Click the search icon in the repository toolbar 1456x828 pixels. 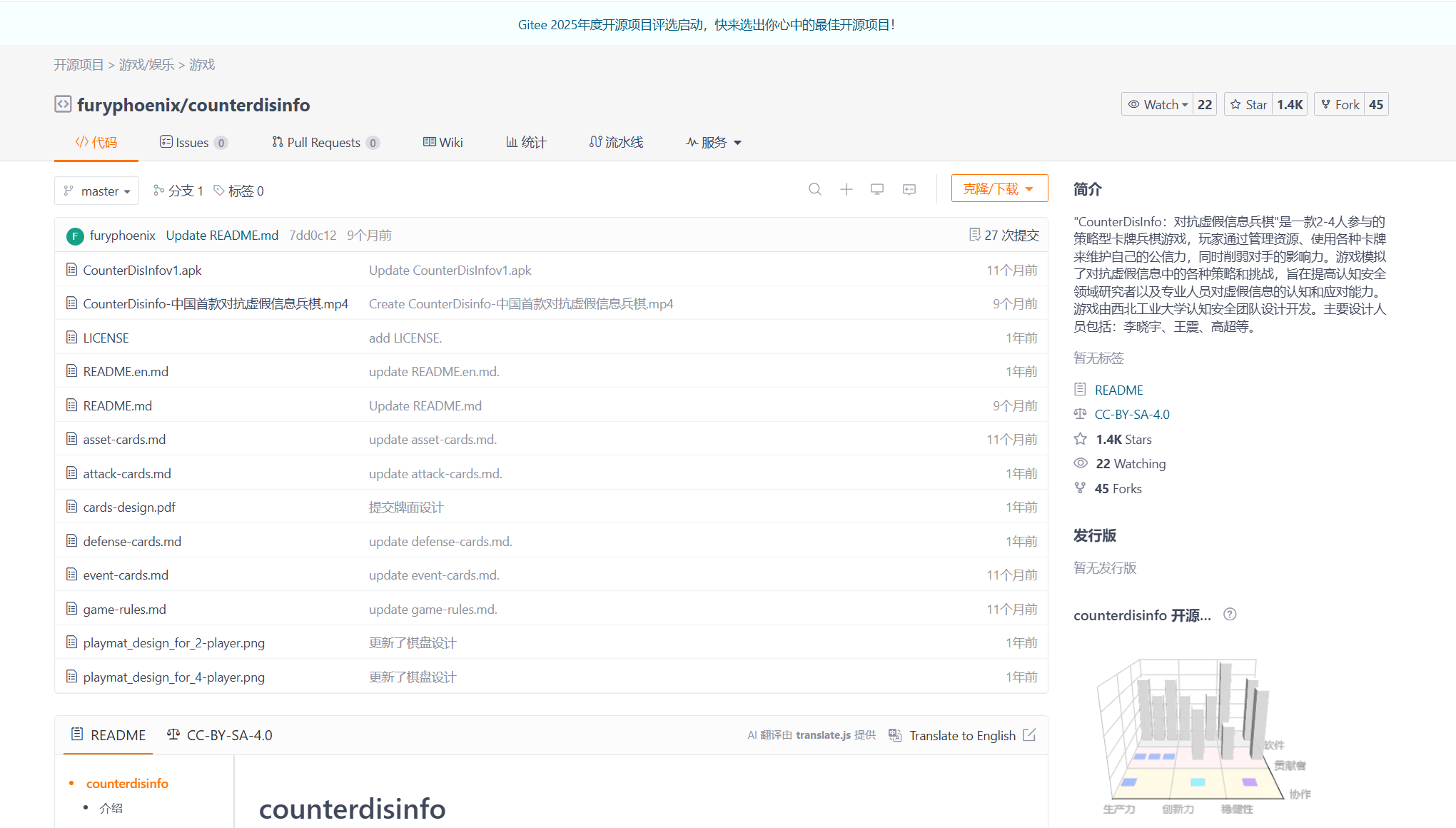tap(814, 189)
